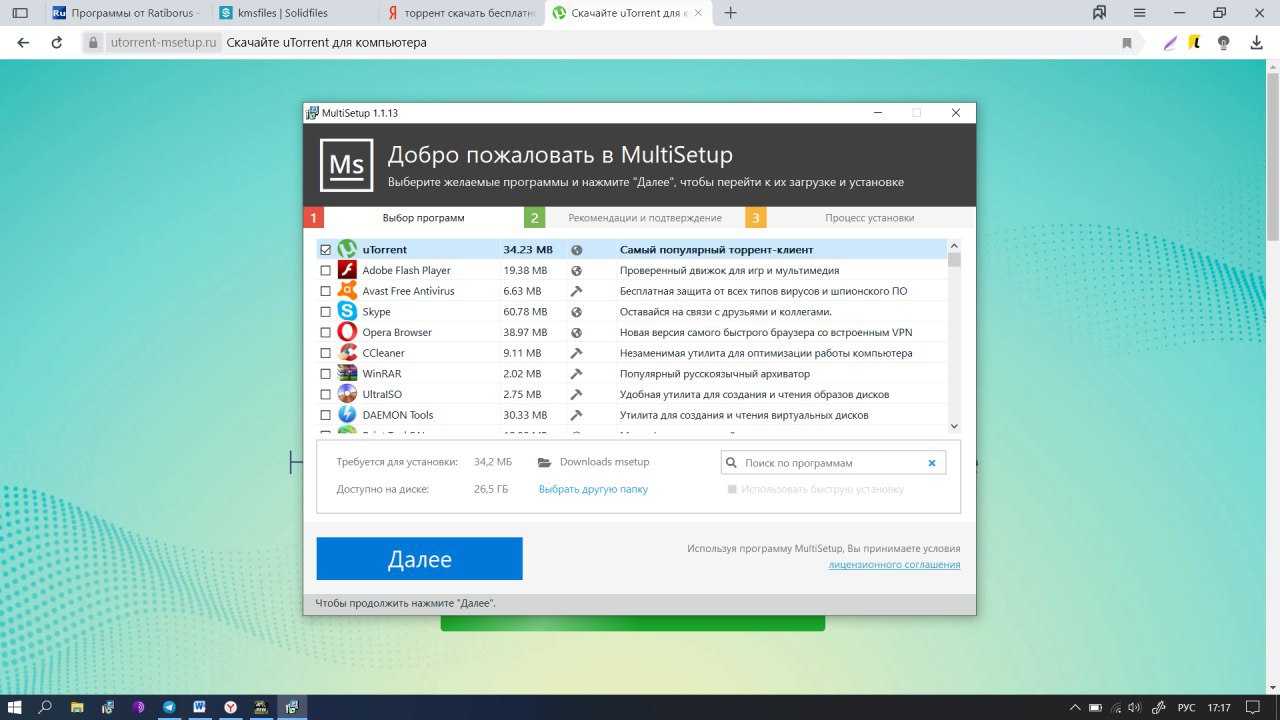This screenshot has height=720, width=1280.
Task: Open Yandex Browser from the taskbar
Action: (230, 706)
